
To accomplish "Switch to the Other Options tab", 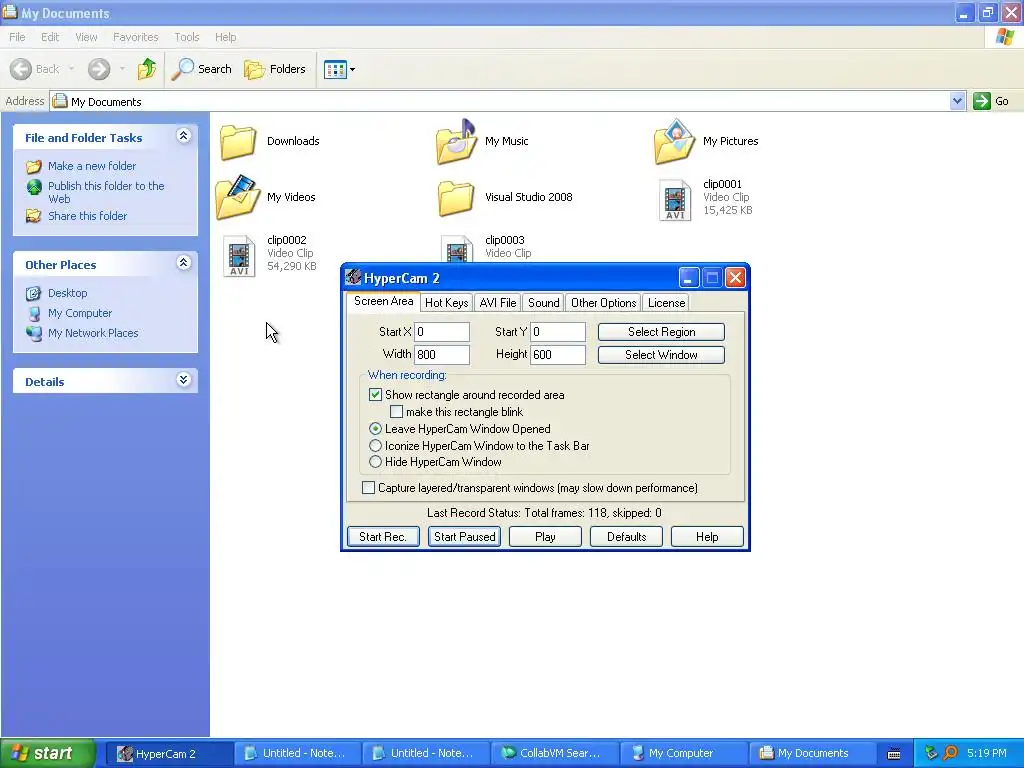I will [603, 303].
